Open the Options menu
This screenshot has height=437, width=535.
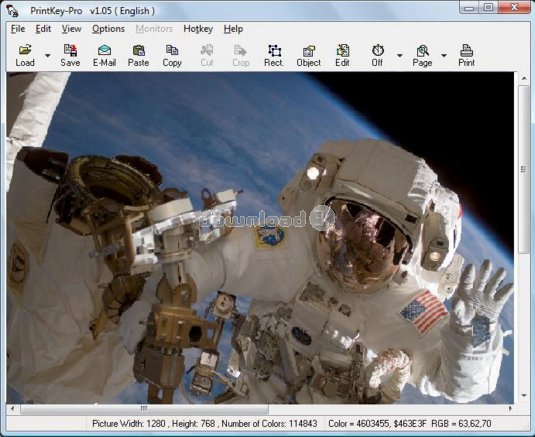tap(108, 29)
